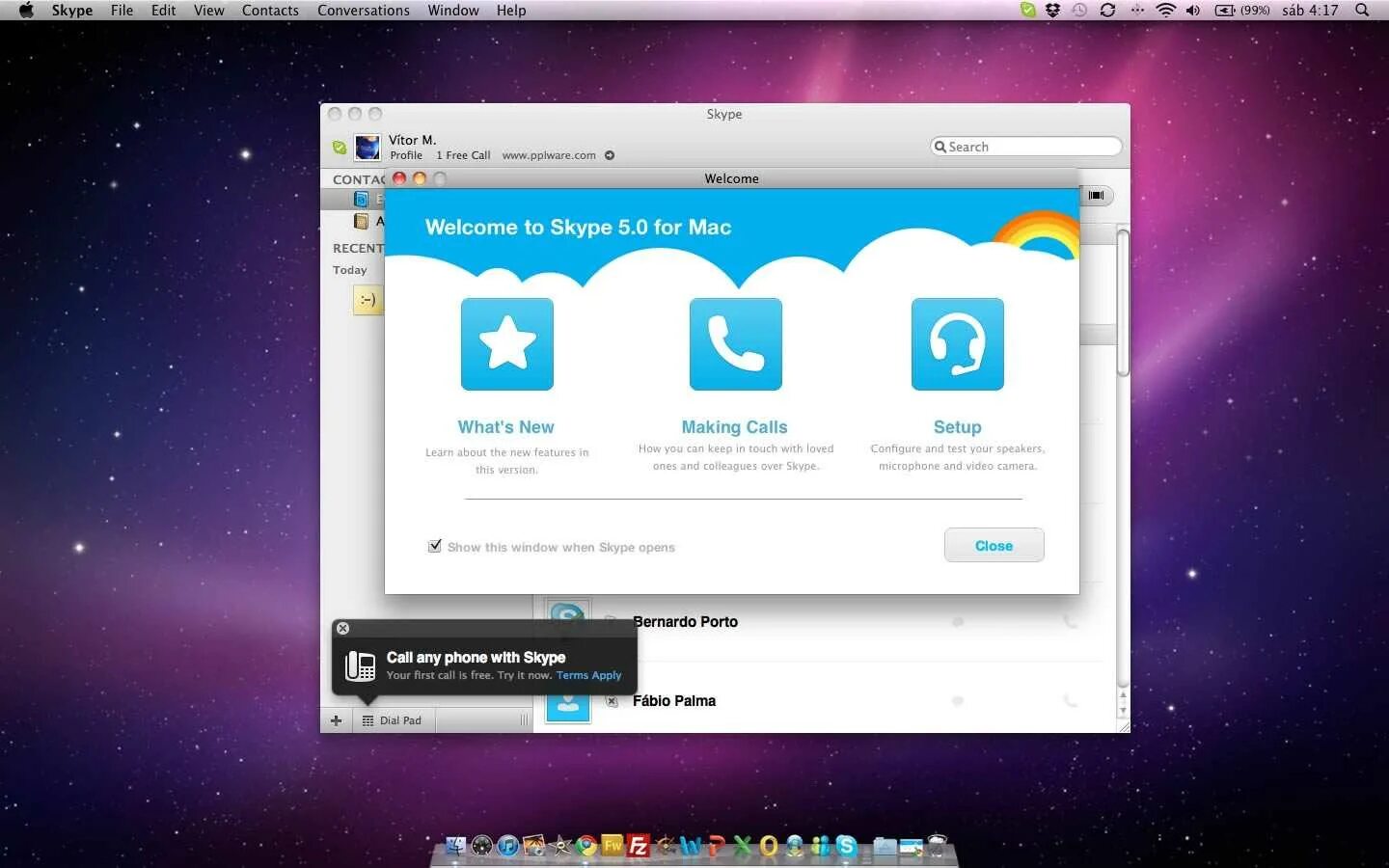This screenshot has height=868, width=1389.
Task: Open the Contacts menu
Action: coord(270,11)
